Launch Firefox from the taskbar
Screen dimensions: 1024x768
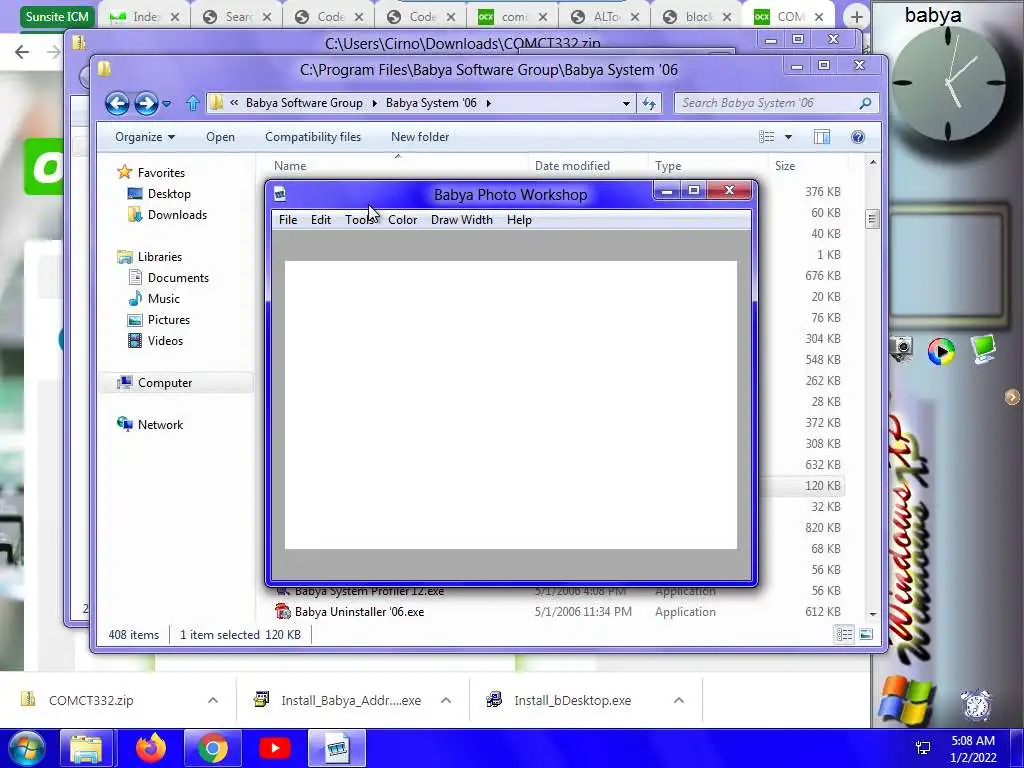(151, 748)
